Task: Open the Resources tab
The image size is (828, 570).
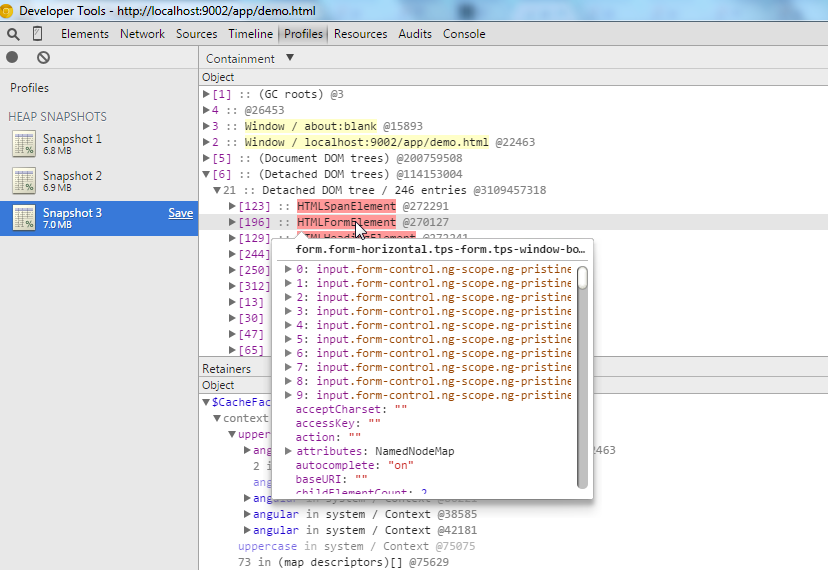Action: click(x=360, y=34)
